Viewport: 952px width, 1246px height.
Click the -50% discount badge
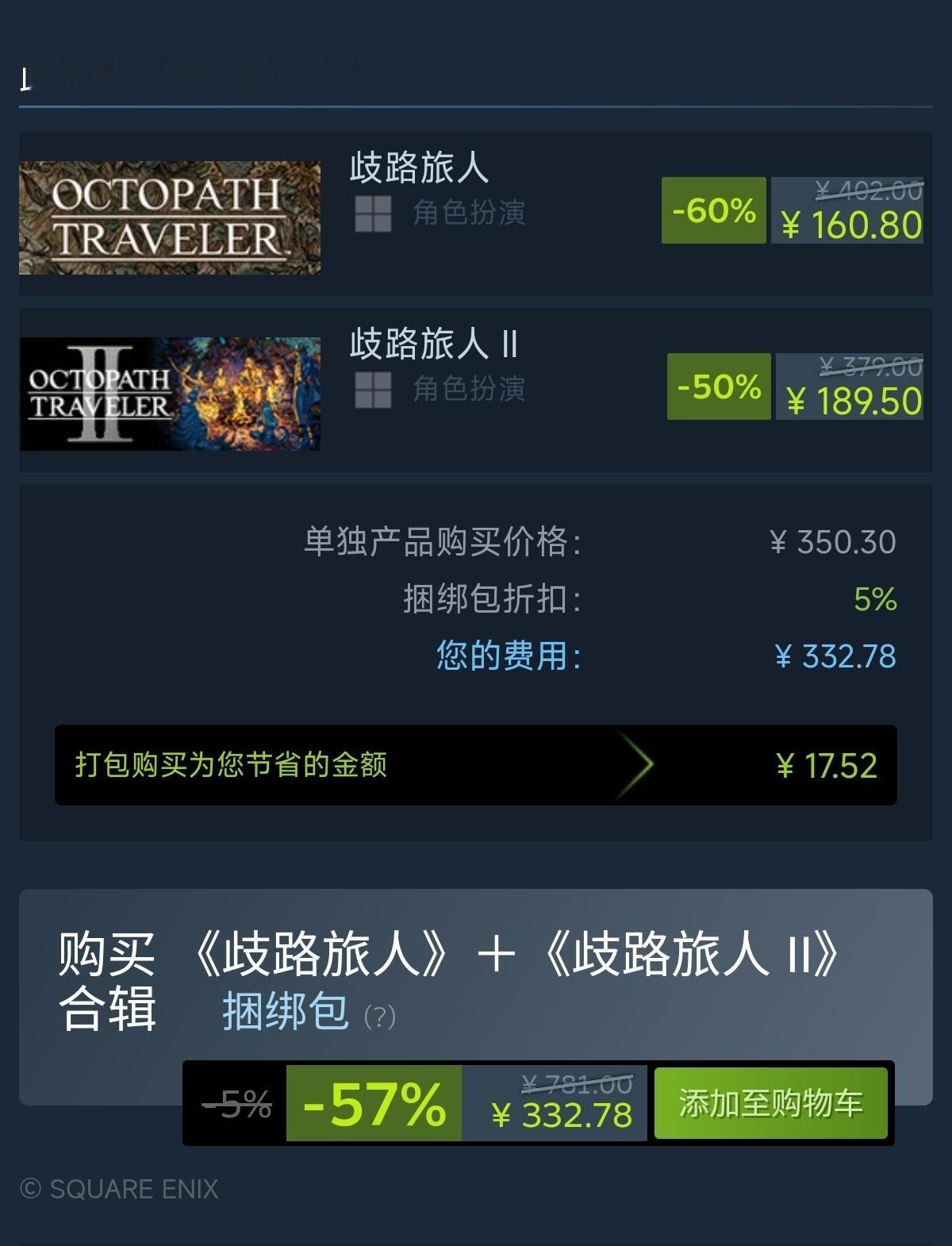[x=719, y=386]
